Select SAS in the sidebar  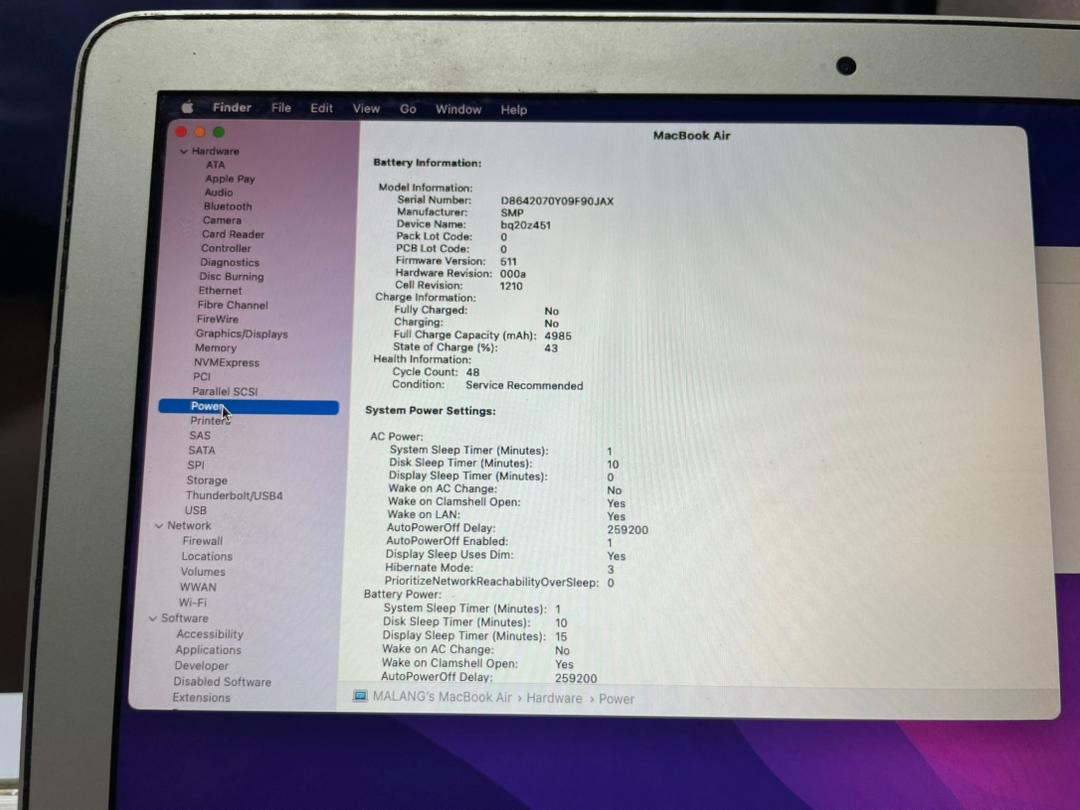point(200,435)
